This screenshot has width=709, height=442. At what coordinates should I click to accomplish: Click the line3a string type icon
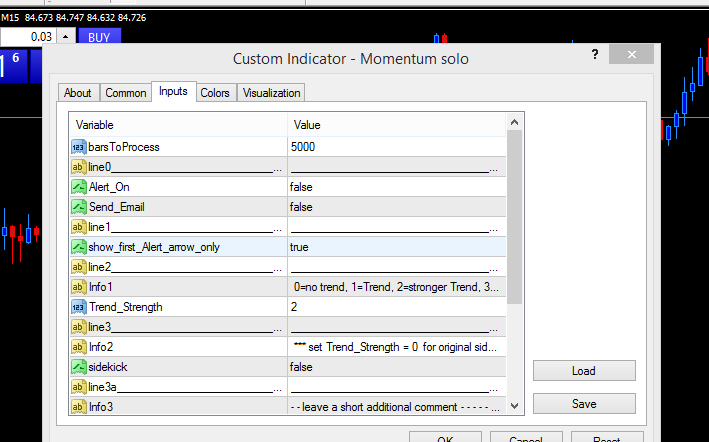pos(78,387)
